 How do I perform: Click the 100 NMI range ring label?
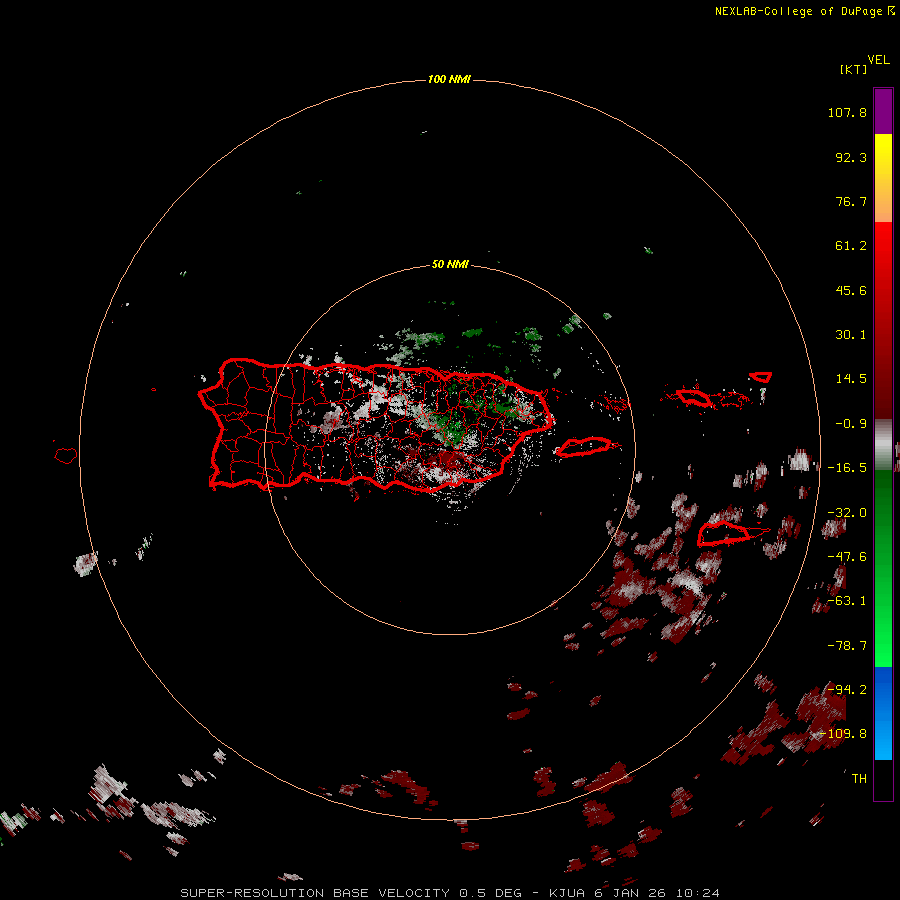tap(449, 79)
